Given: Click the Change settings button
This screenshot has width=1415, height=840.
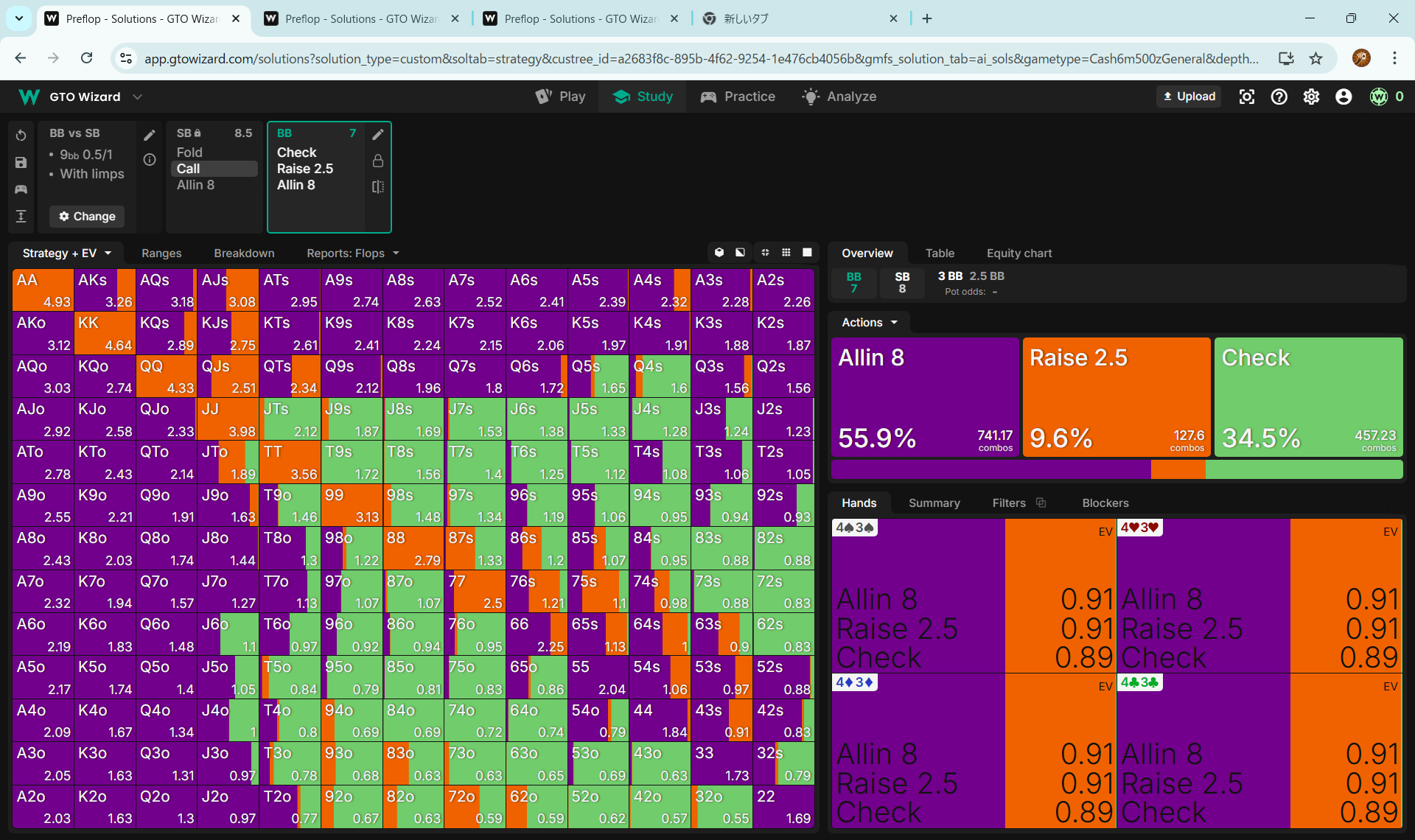Looking at the screenshot, I should pos(87,217).
